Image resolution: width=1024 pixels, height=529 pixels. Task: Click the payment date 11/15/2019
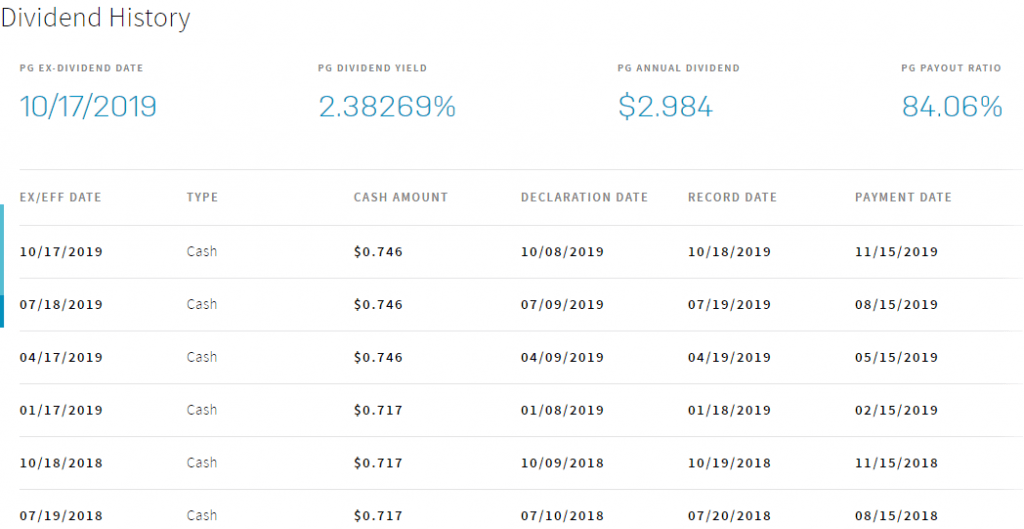(896, 252)
